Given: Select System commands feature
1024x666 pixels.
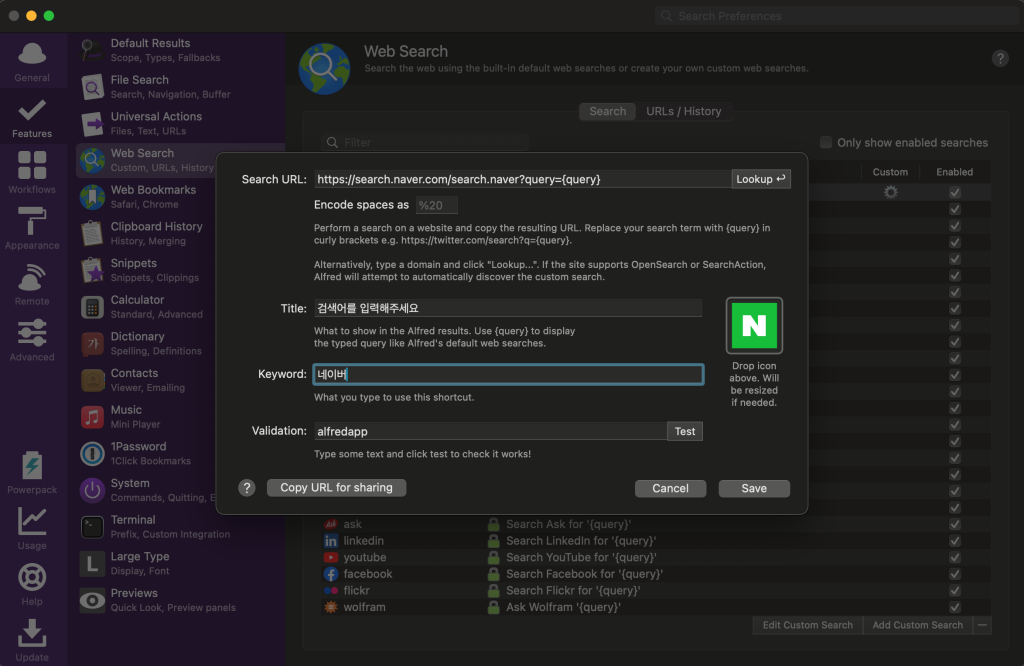Looking at the screenshot, I should 146,489.
